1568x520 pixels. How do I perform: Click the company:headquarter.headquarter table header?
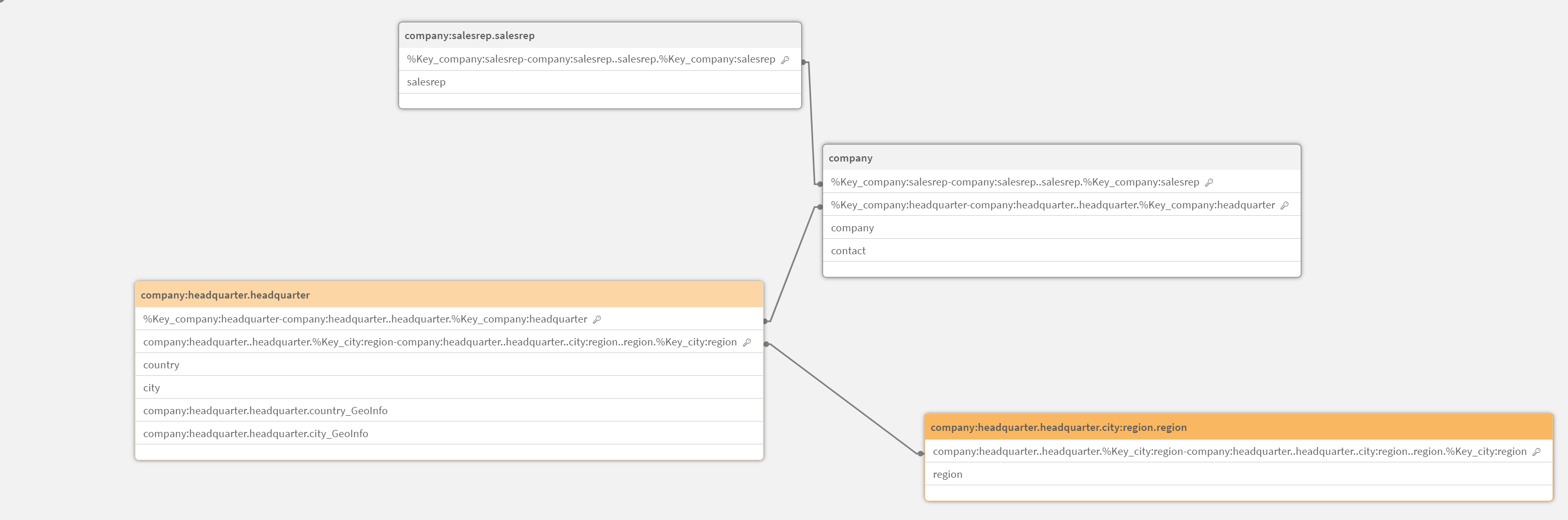tap(449, 295)
